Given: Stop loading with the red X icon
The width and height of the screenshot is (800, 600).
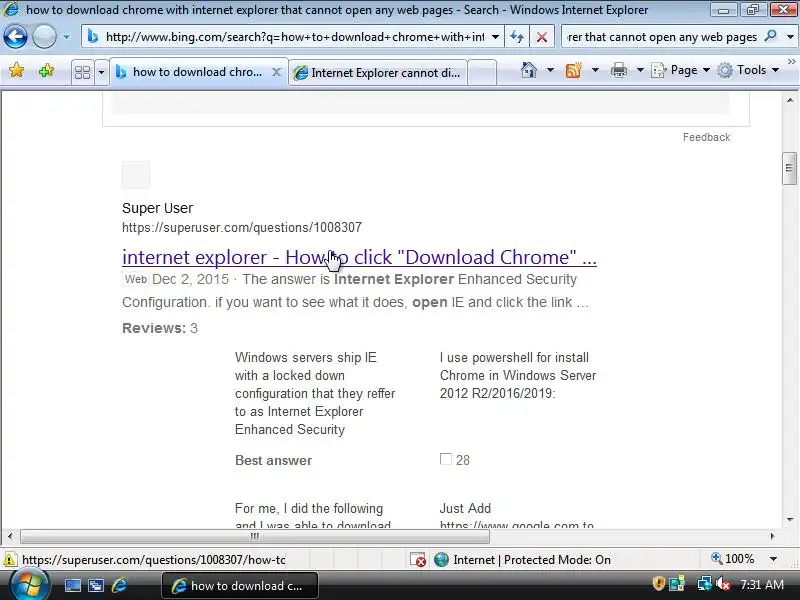Looking at the screenshot, I should 542,37.
